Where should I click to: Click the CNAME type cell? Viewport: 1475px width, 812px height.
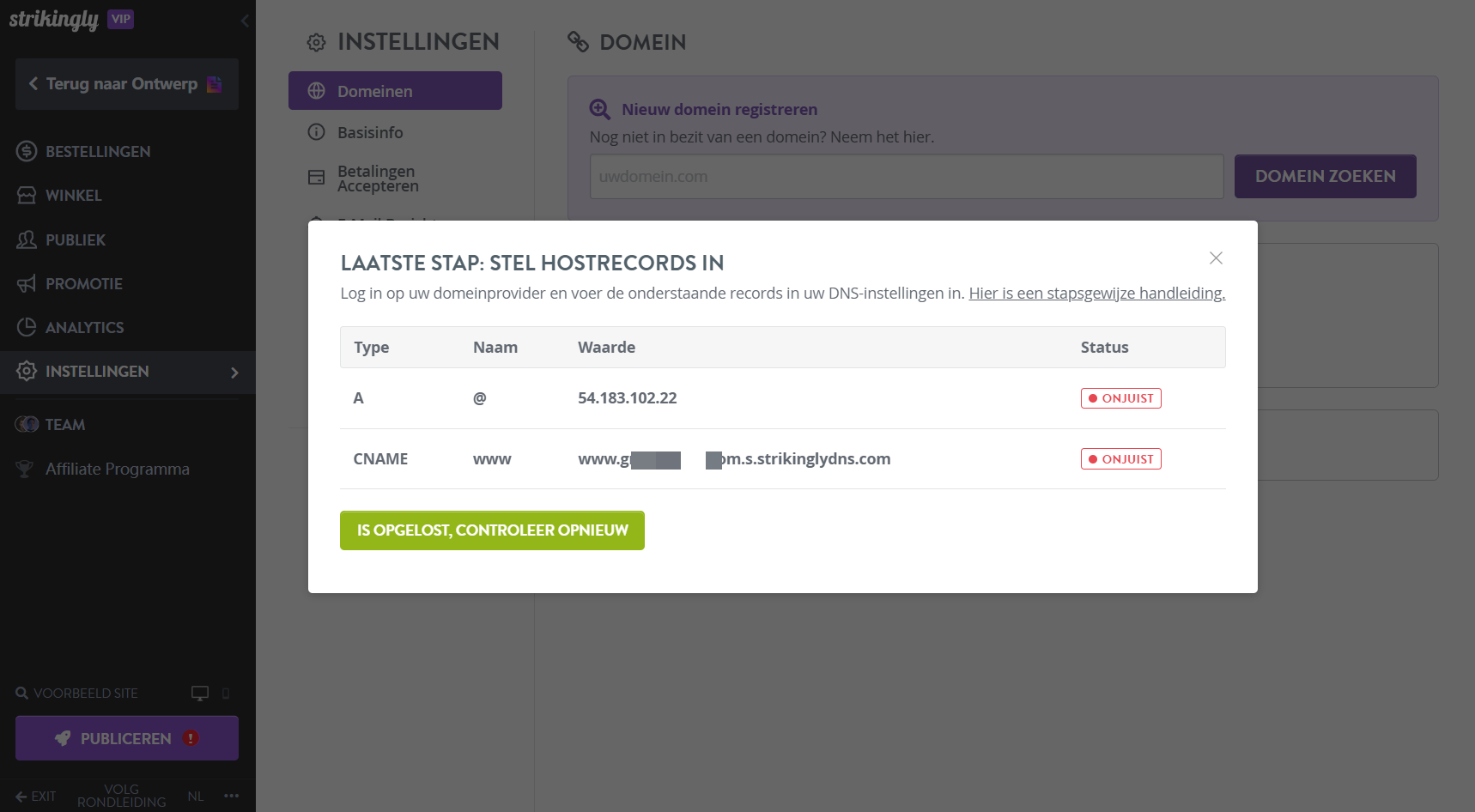pyautogui.click(x=380, y=459)
